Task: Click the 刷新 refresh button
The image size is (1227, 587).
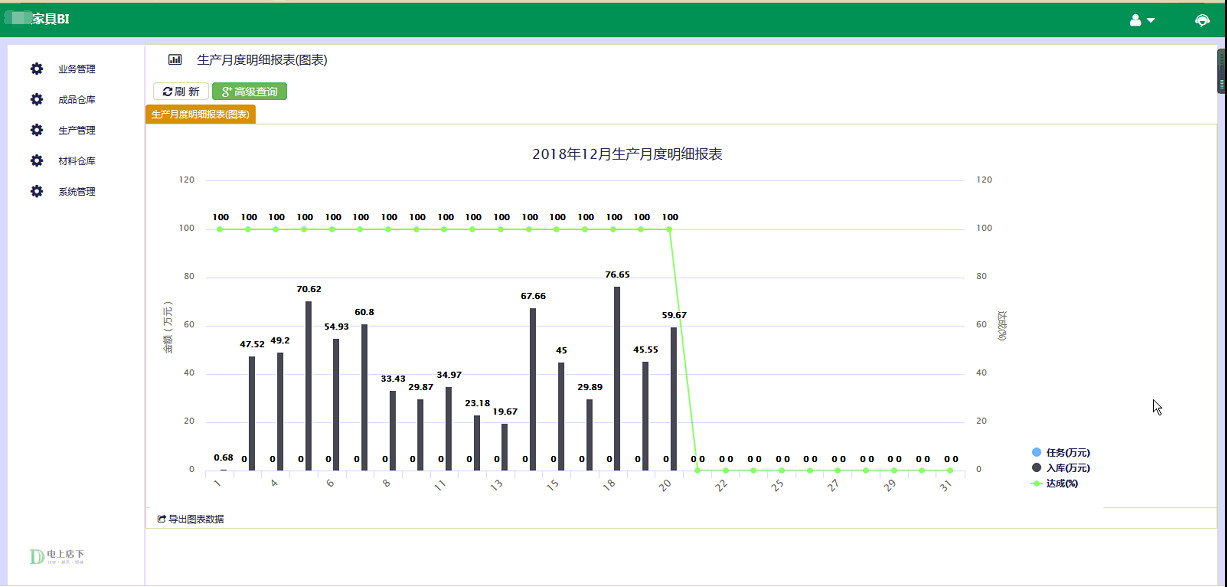Action: pyautogui.click(x=181, y=91)
